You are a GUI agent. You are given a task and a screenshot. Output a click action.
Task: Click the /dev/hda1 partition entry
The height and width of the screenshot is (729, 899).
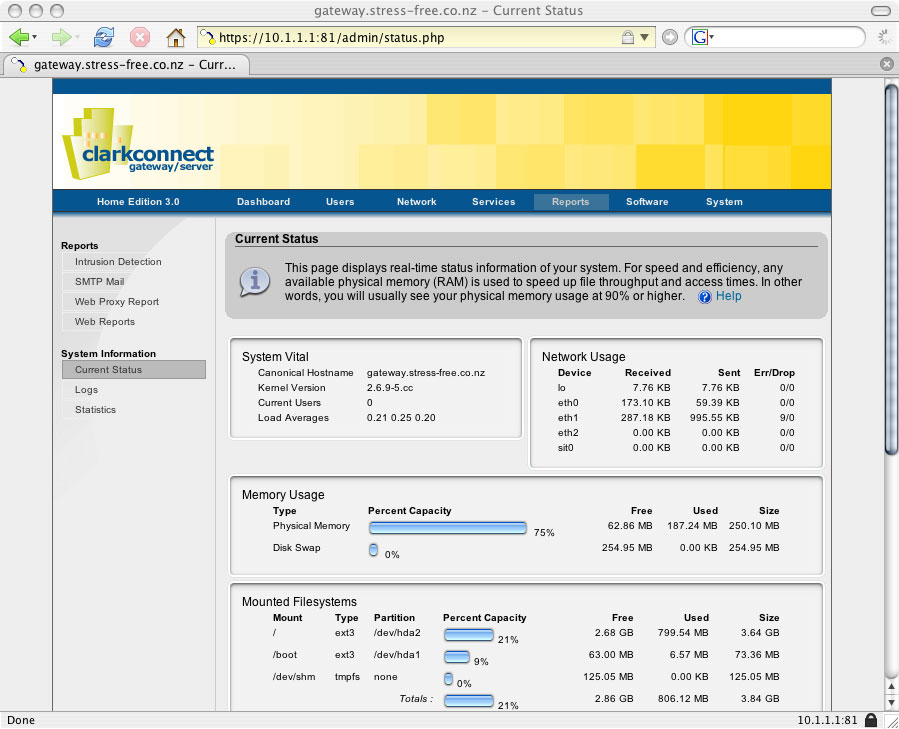tap(397, 654)
